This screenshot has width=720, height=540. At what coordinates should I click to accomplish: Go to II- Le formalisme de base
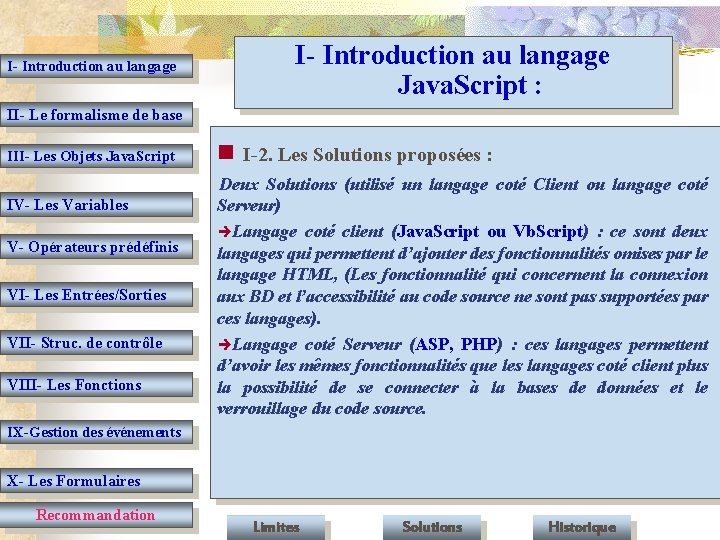tap(96, 115)
